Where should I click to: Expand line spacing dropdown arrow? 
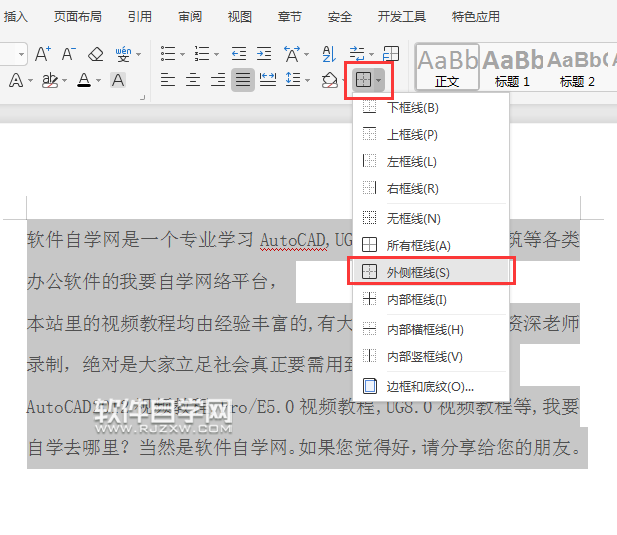coord(308,81)
